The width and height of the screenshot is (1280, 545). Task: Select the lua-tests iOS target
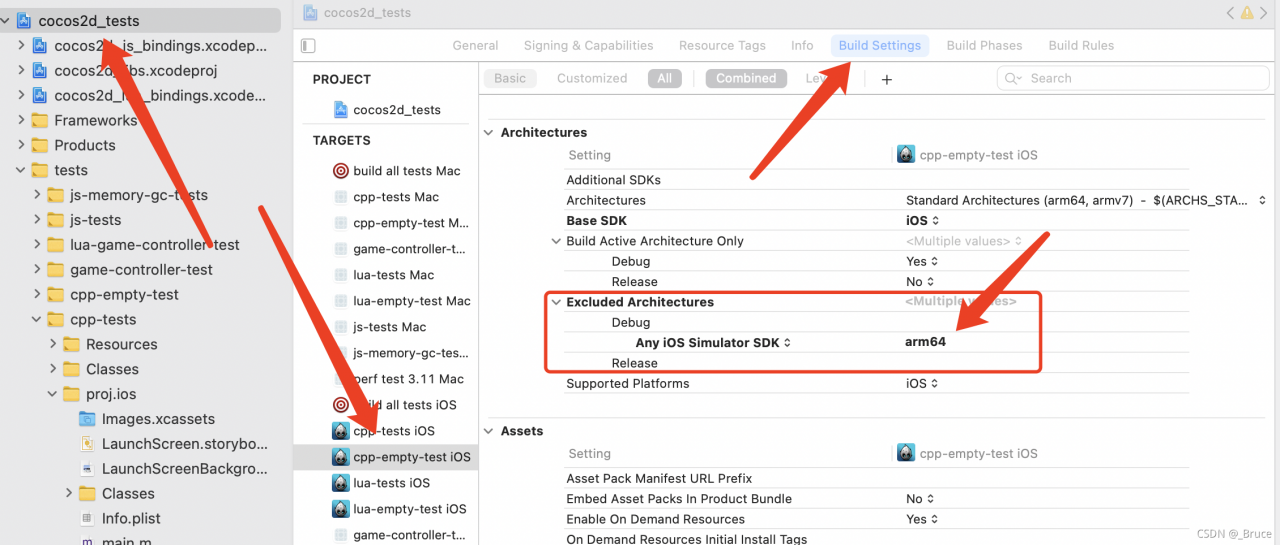(x=394, y=483)
